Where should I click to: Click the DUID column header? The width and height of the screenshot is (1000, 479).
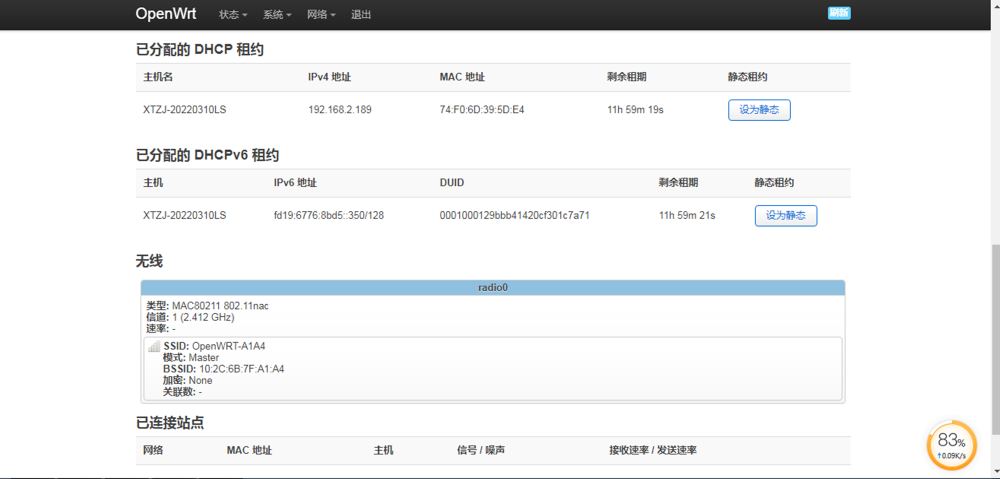click(452, 183)
